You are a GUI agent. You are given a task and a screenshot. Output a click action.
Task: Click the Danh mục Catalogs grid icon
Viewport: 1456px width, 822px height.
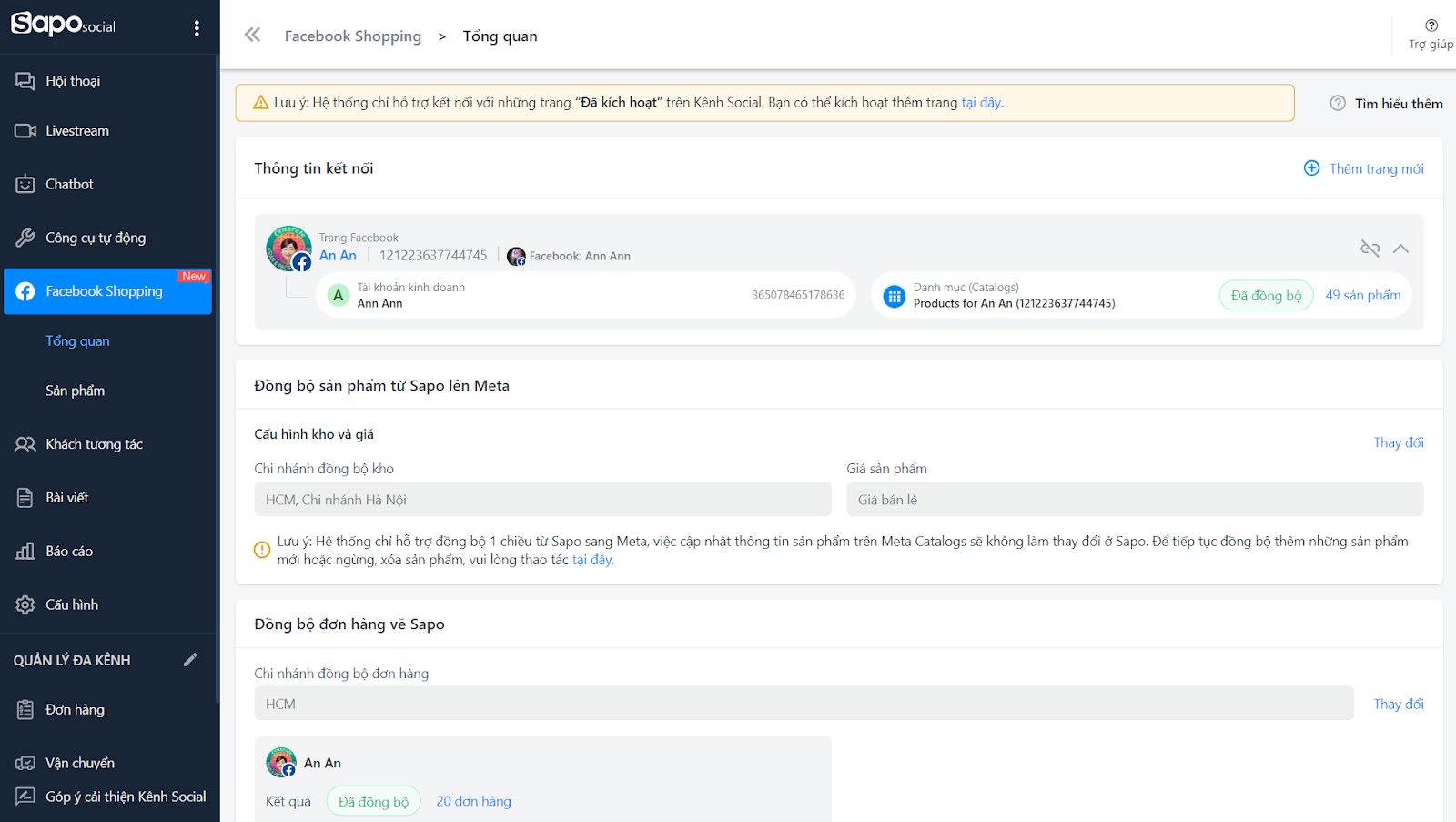(x=895, y=296)
